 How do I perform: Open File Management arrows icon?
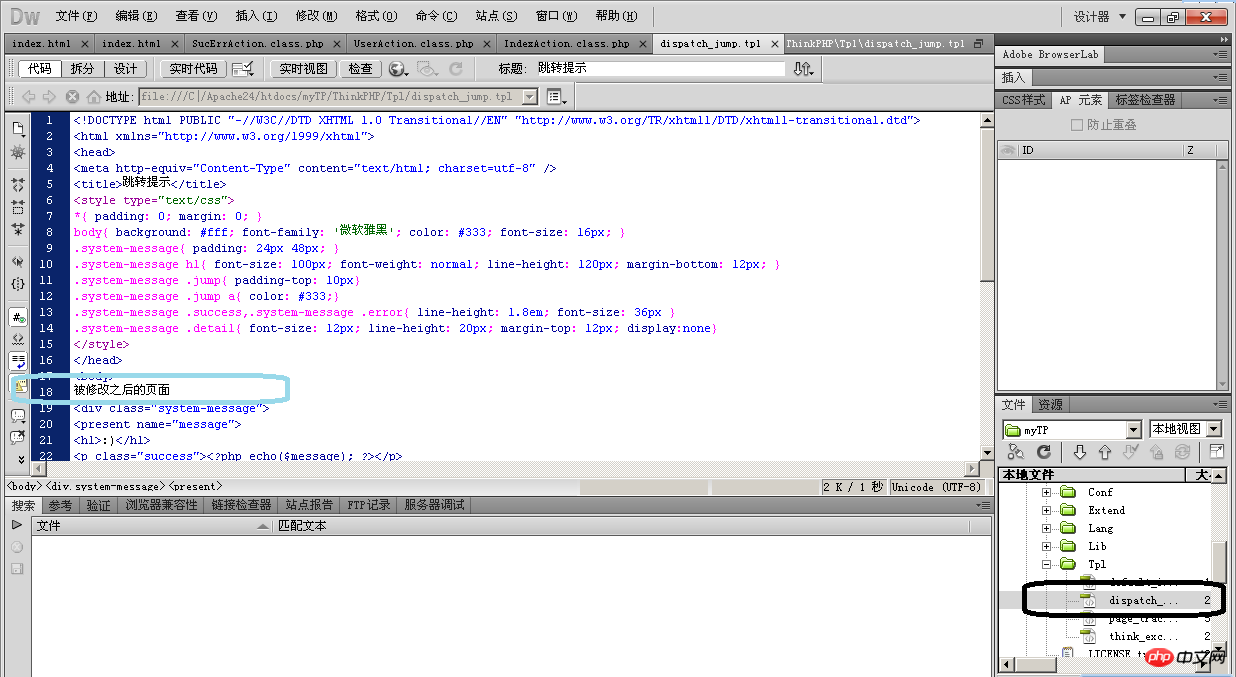[804, 69]
